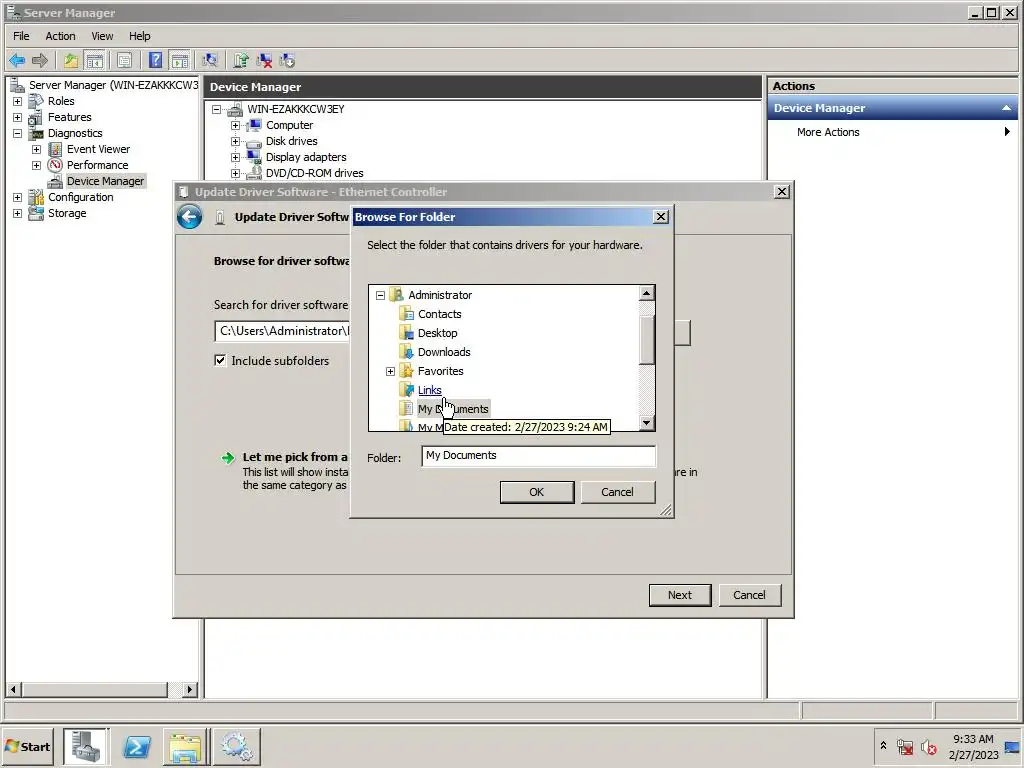This screenshot has height=768, width=1024.
Task: Click the Forward arrow in Server Manager toolbar
Action: (x=40, y=61)
